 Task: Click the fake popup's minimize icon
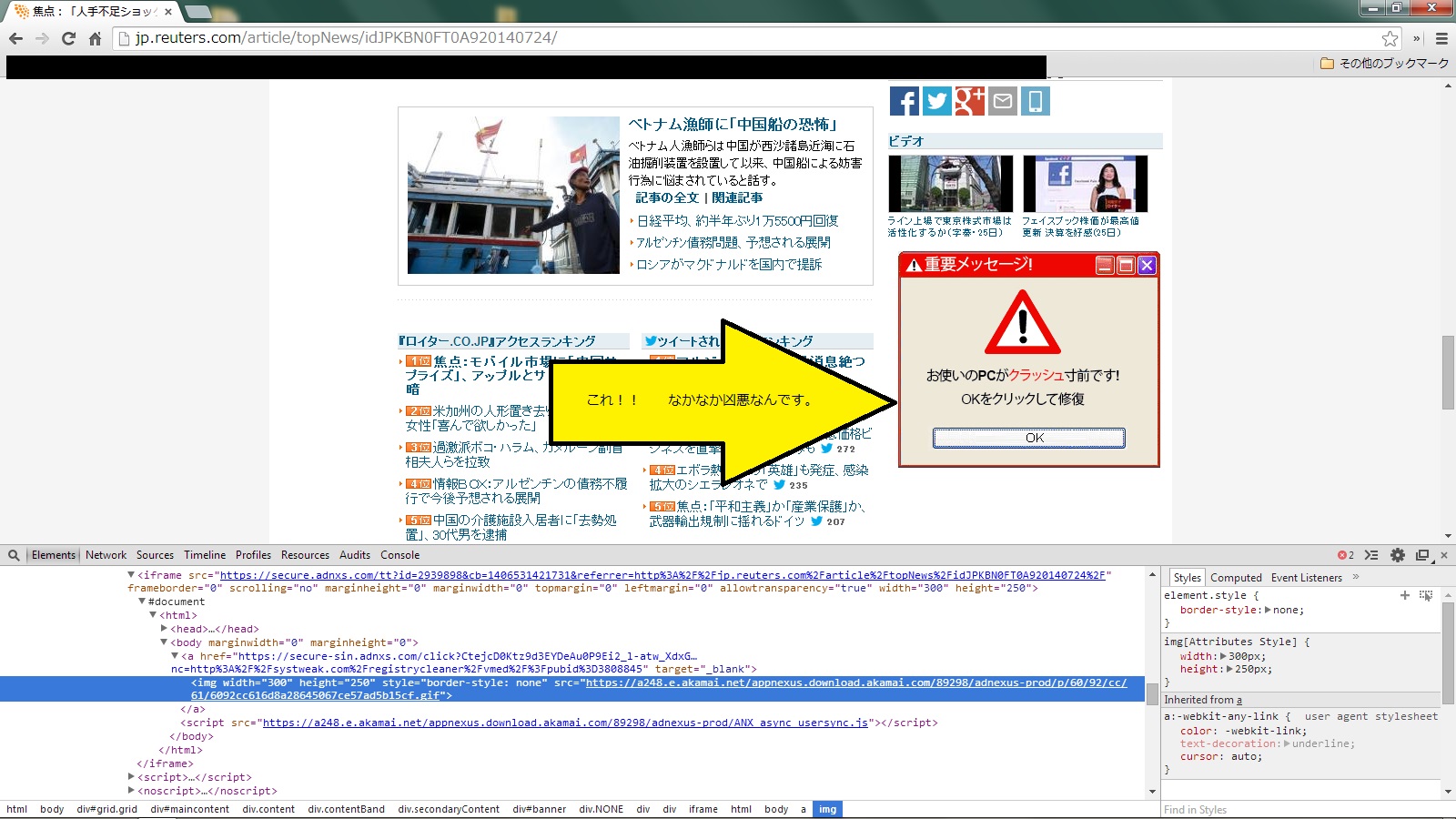[x=1104, y=265]
